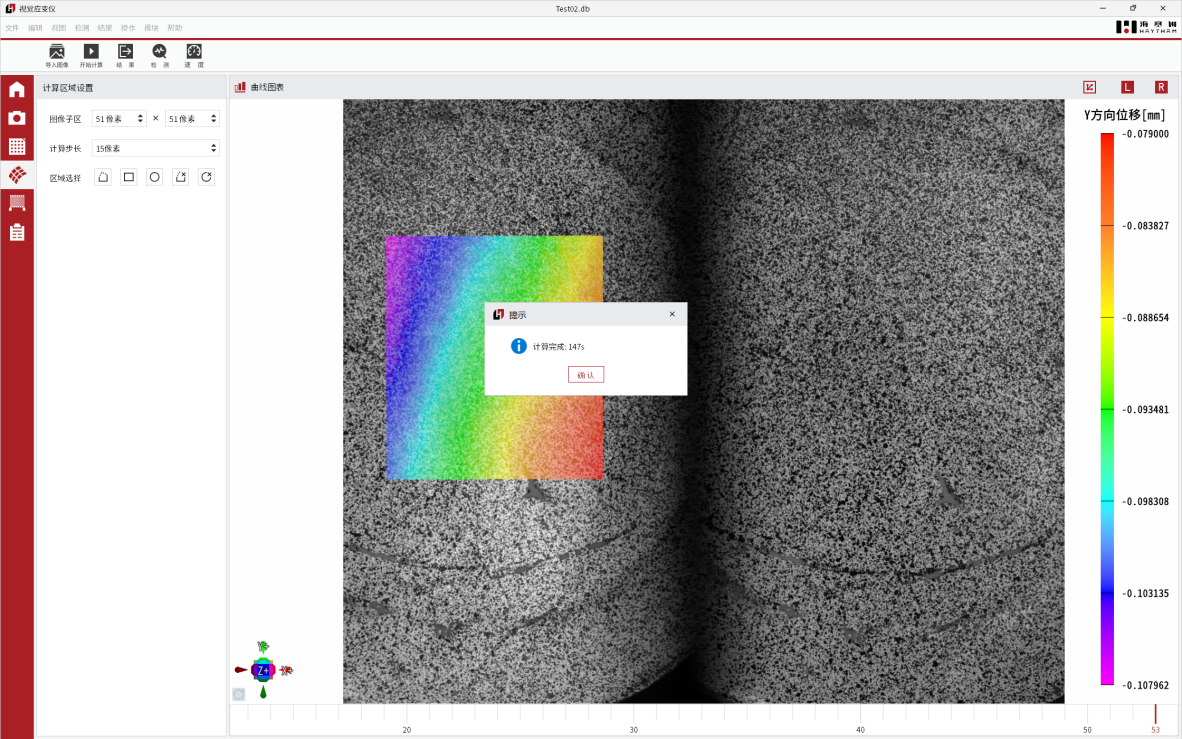Open the 结果 export results toolbar icon

(125, 52)
